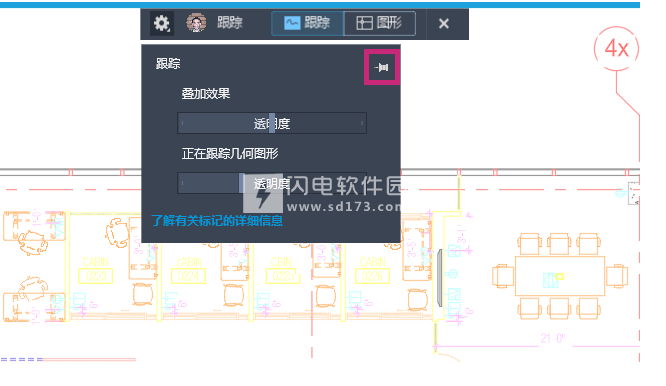Click the trace icon inside 跟踪 button
Image resolution: width=666 pixels, height=386 pixels.
[x=292, y=23]
